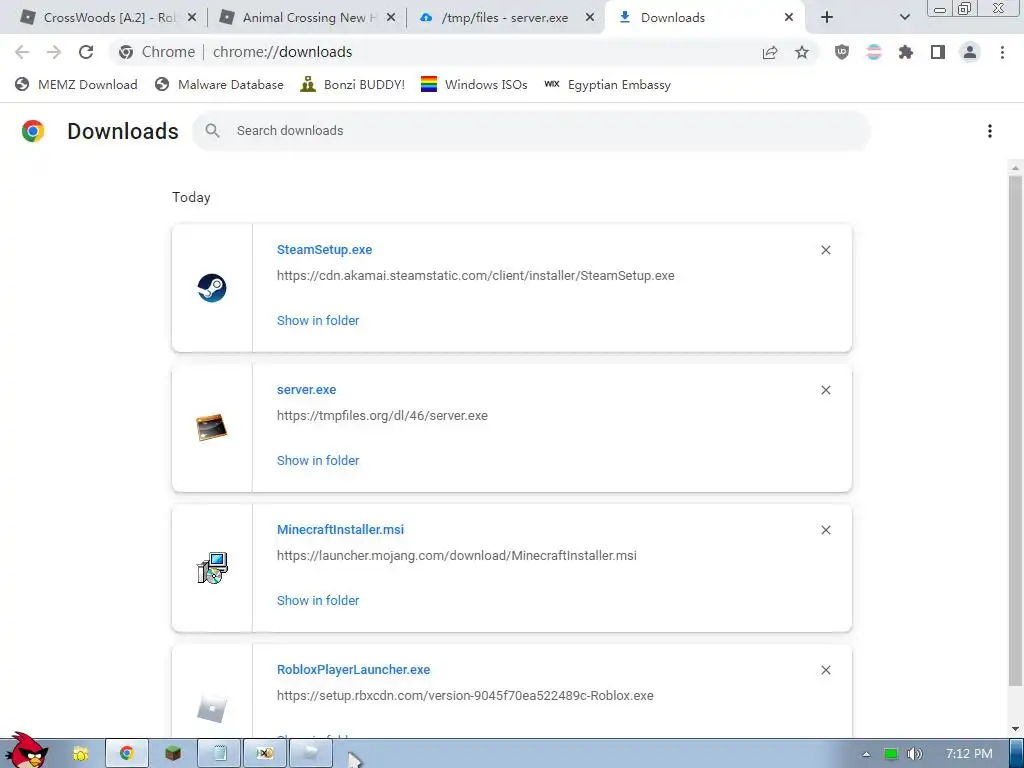The width and height of the screenshot is (1024, 768).
Task: Click the forward navigation arrow
Action: tap(54, 52)
